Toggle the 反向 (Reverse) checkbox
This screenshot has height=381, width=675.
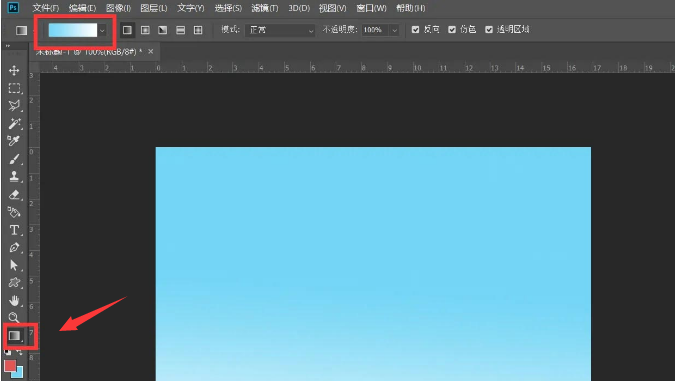(415, 30)
